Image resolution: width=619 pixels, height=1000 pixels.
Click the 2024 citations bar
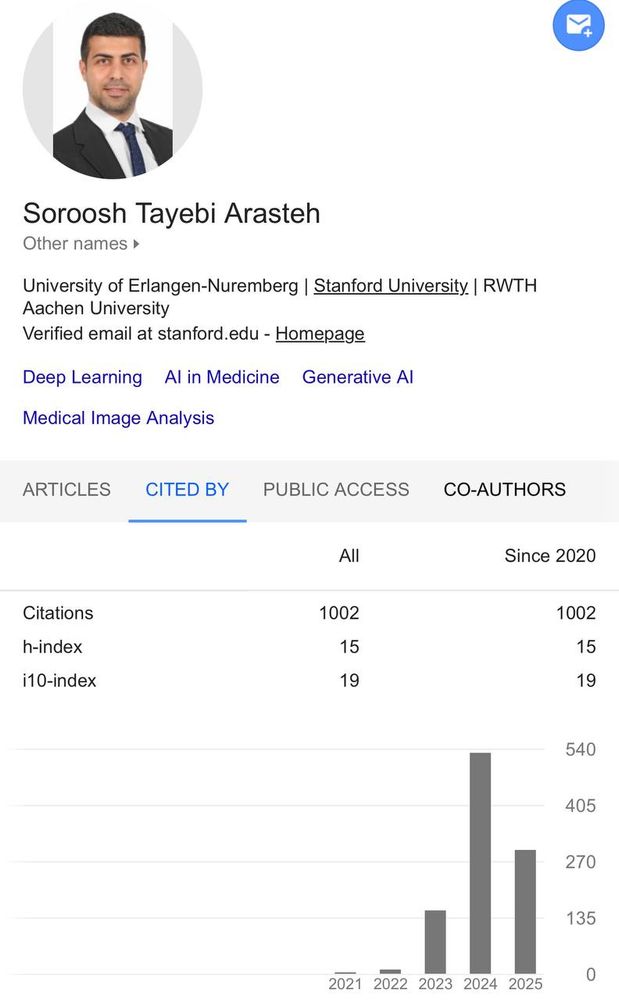tap(480, 863)
